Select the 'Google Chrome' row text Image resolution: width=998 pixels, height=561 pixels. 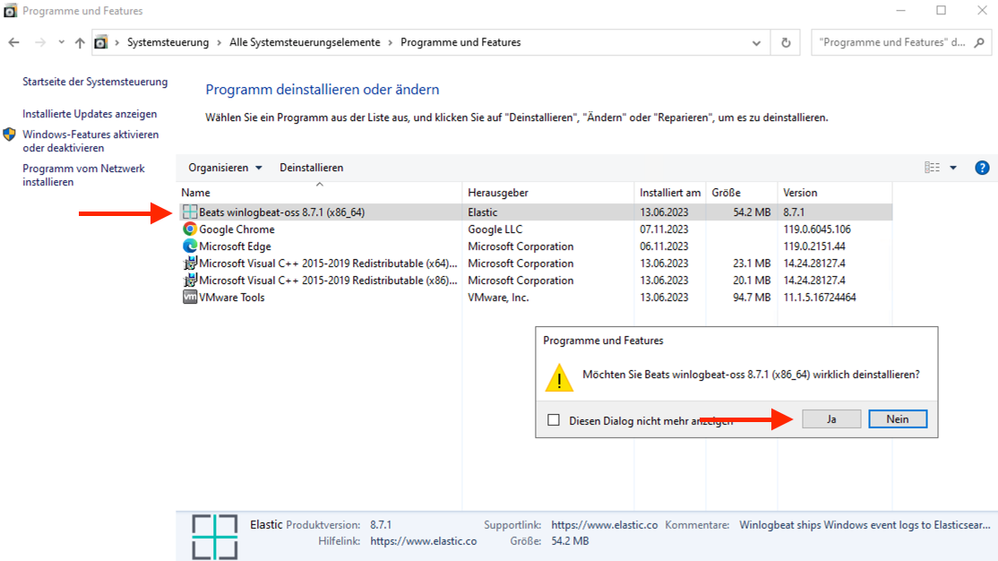[x=237, y=229]
